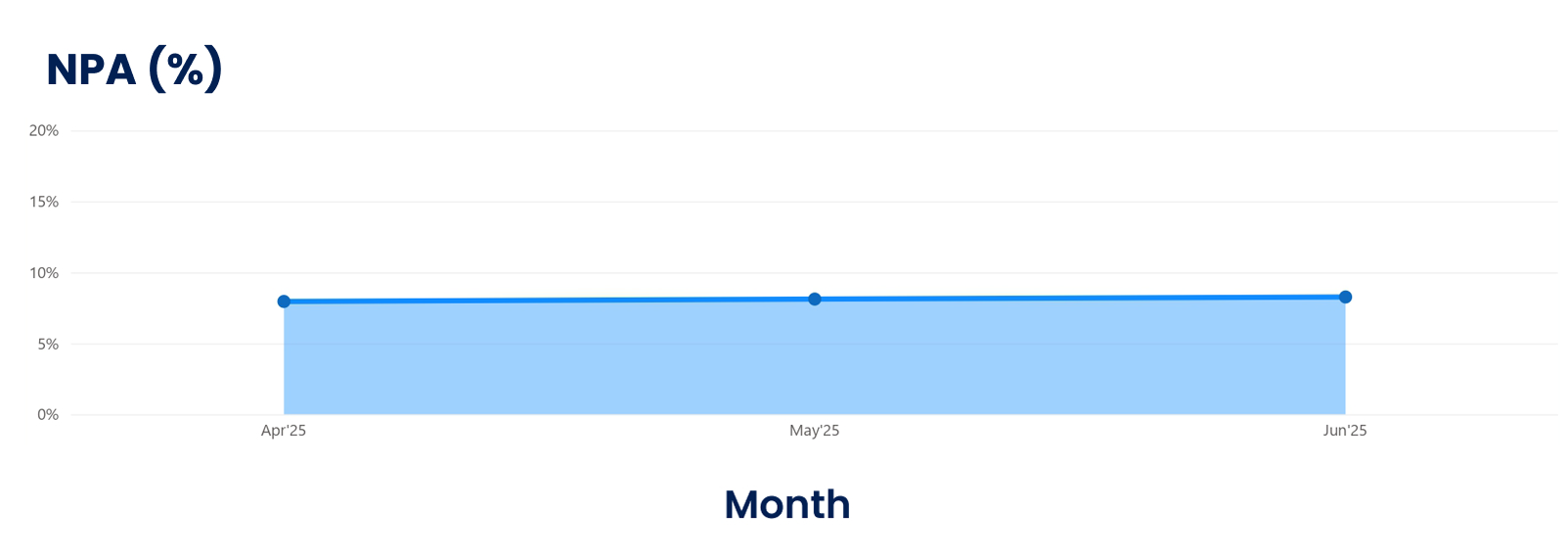The width and height of the screenshot is (1568, 557).
Task: Click the line segment between Apr'25 and May'25
Action: coord(548,300)
